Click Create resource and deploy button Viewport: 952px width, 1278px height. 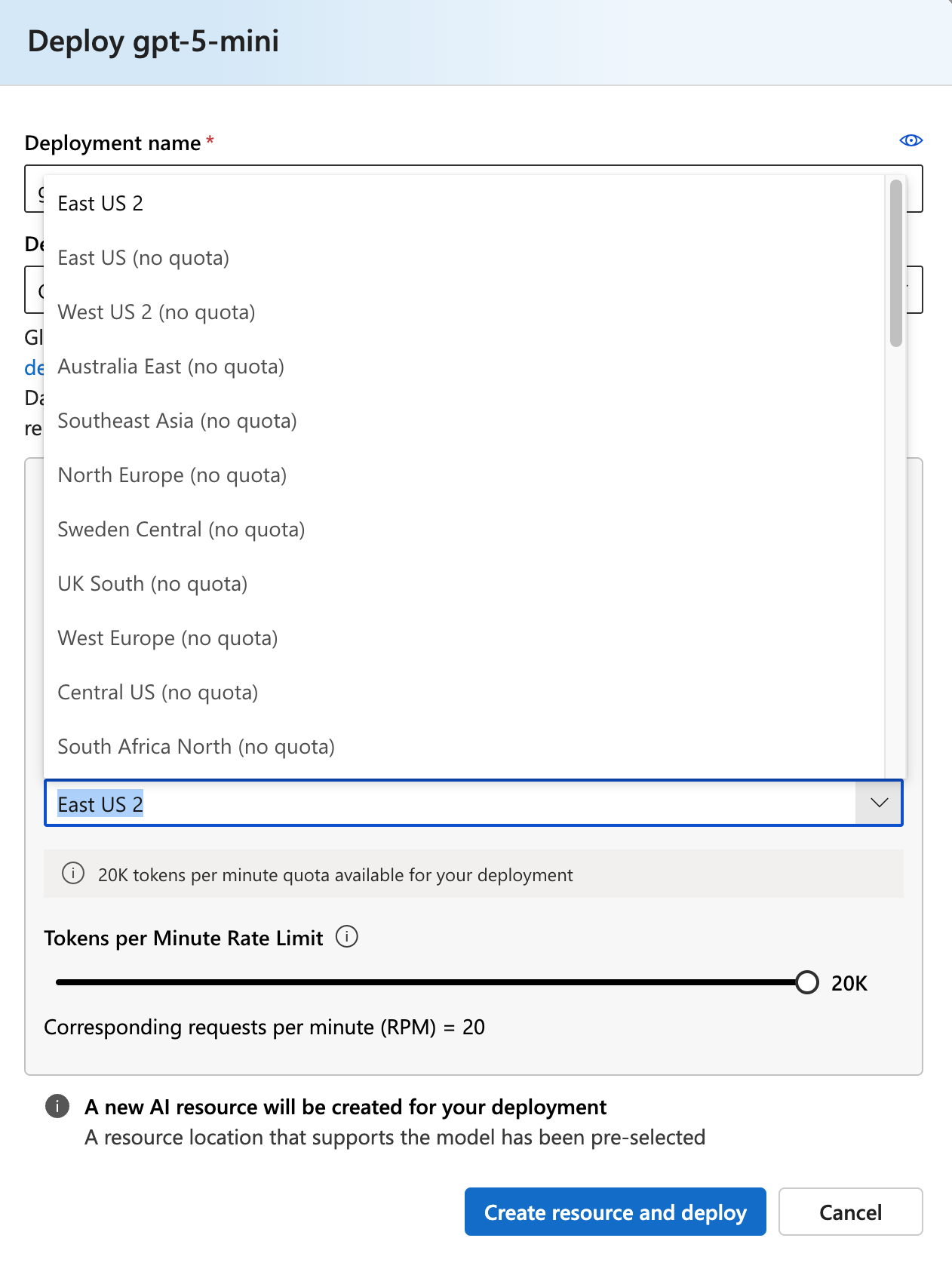(615, 1212)
